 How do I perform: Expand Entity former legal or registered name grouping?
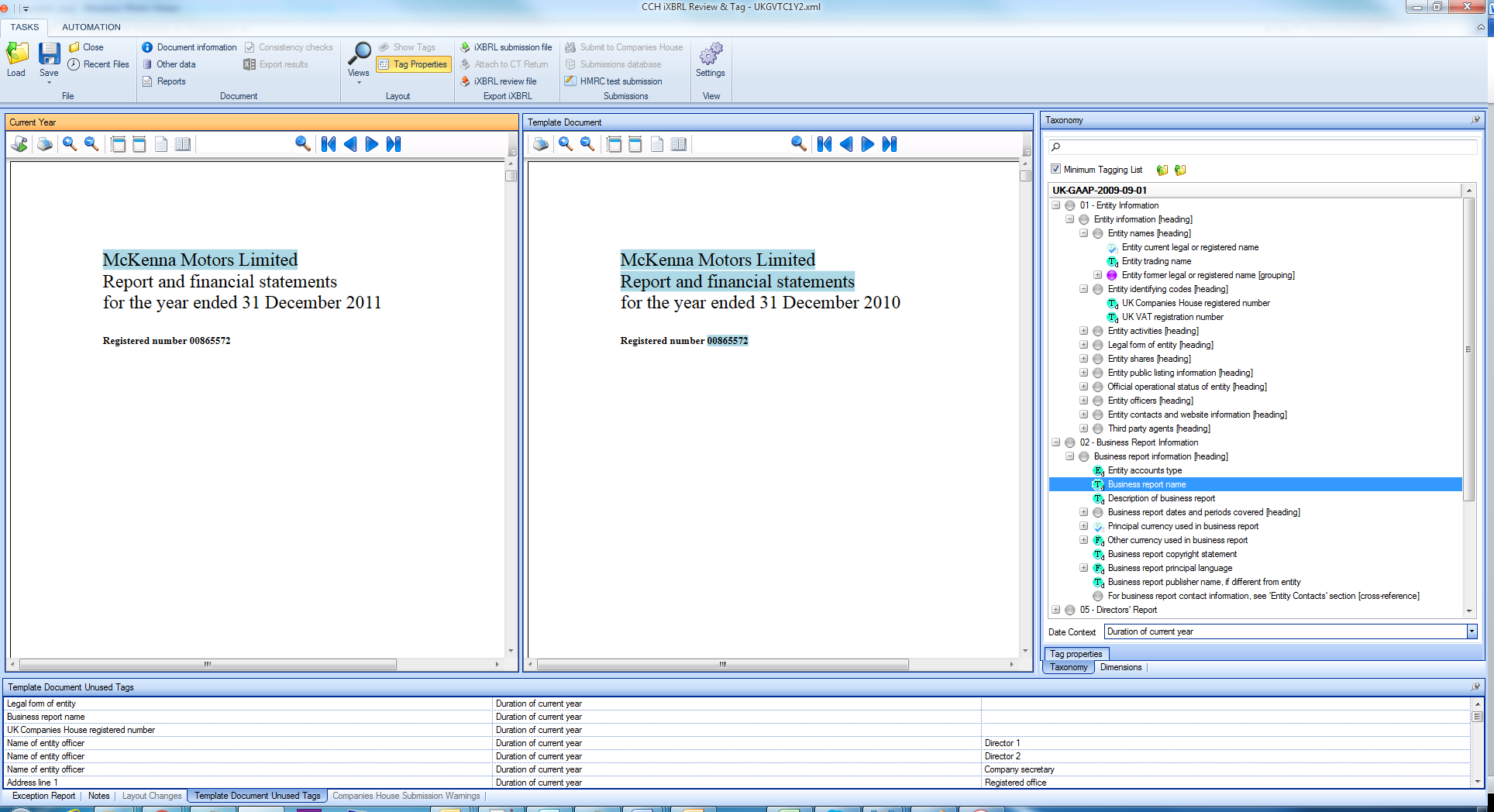[x=1097, y=275]
